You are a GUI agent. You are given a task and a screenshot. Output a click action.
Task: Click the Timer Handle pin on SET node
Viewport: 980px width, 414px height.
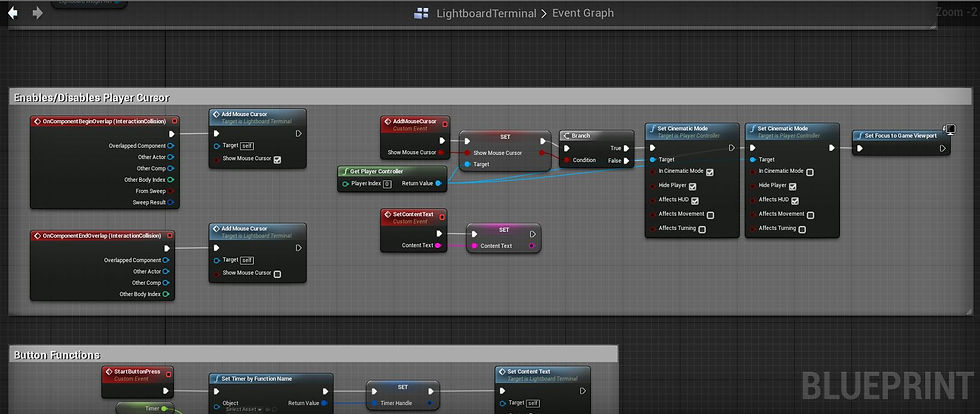coord(374,403)
